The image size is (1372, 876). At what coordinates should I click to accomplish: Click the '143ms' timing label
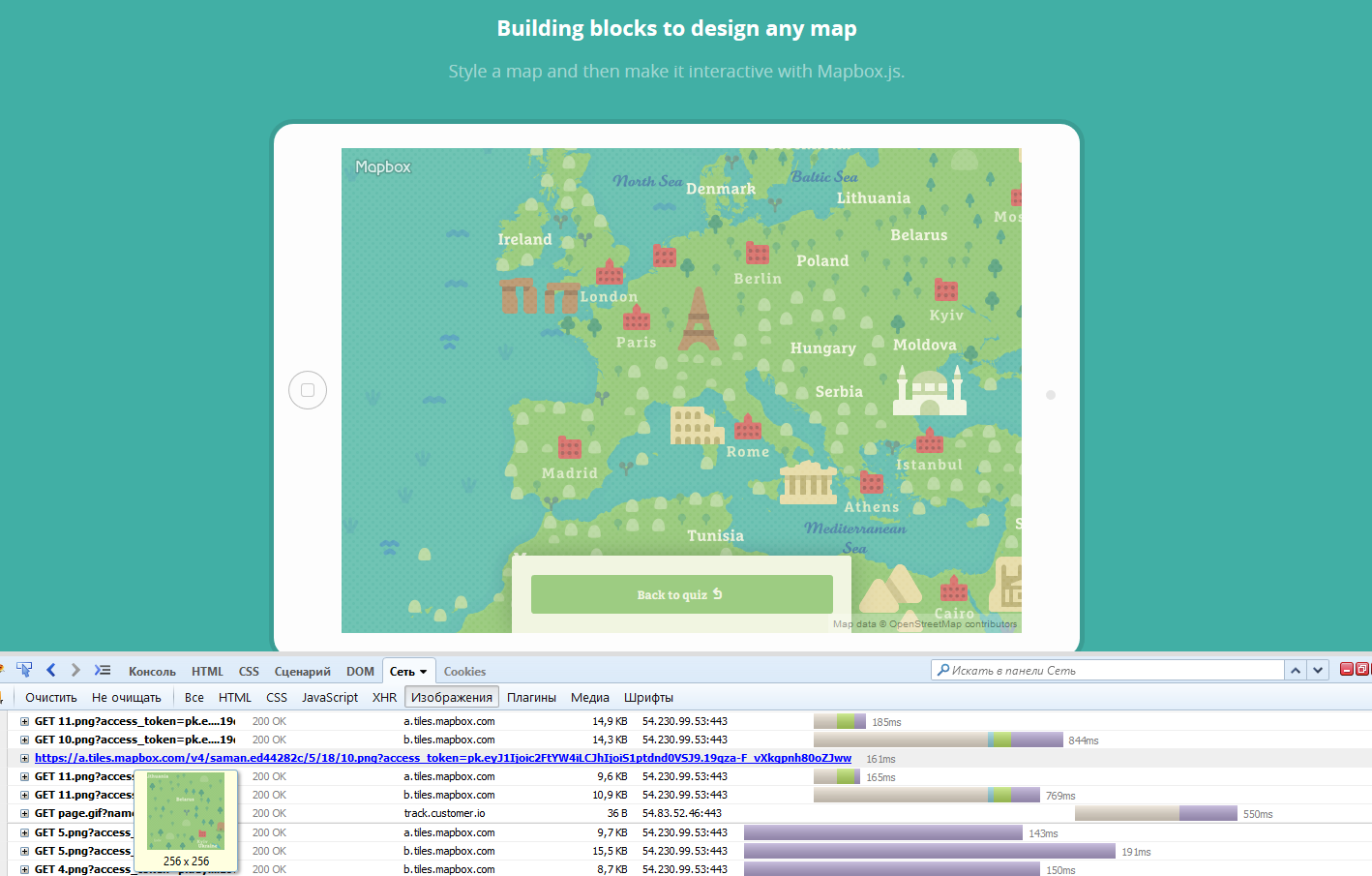pos(1043,833)
